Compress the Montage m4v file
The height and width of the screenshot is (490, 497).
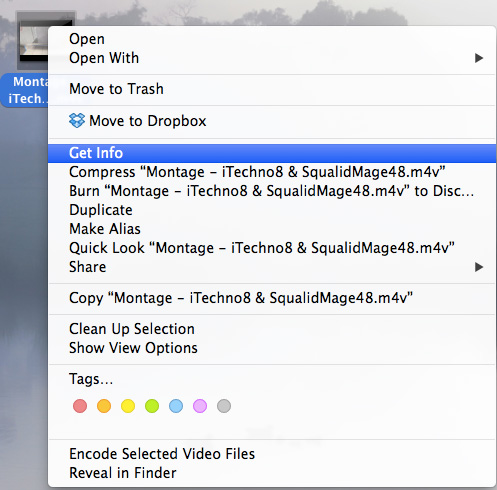point(272,172)
